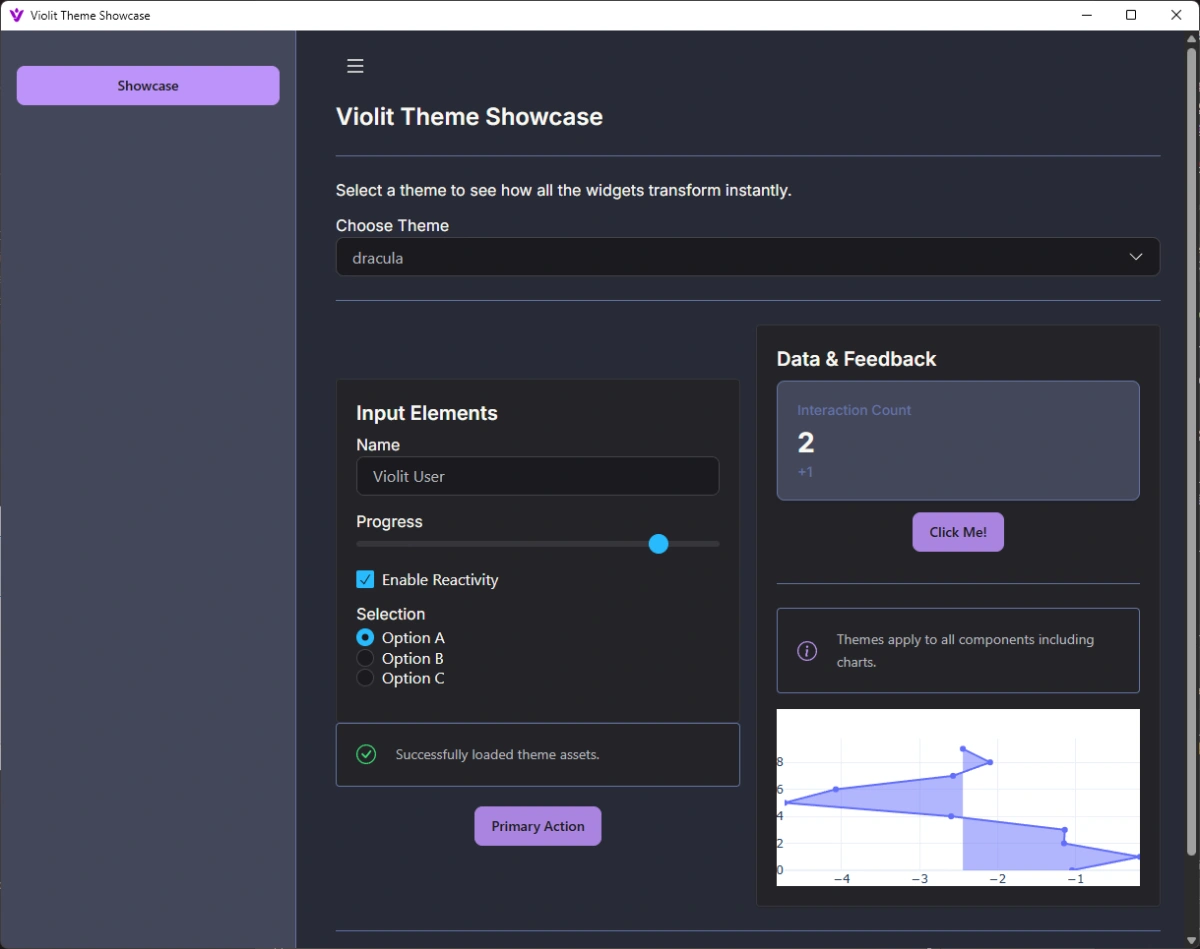Click the Choose Theme chevron arrow
The height and width of the screenshot is (949, 1200).
click(1135, 257)
